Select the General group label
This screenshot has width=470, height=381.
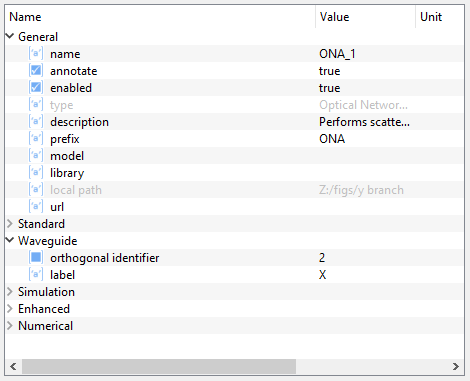[38, 37]
